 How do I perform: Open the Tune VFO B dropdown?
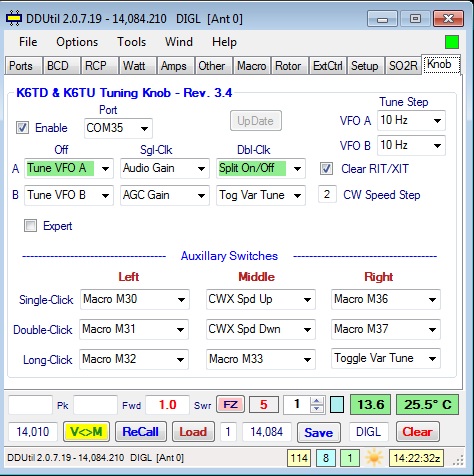(69, 195)
